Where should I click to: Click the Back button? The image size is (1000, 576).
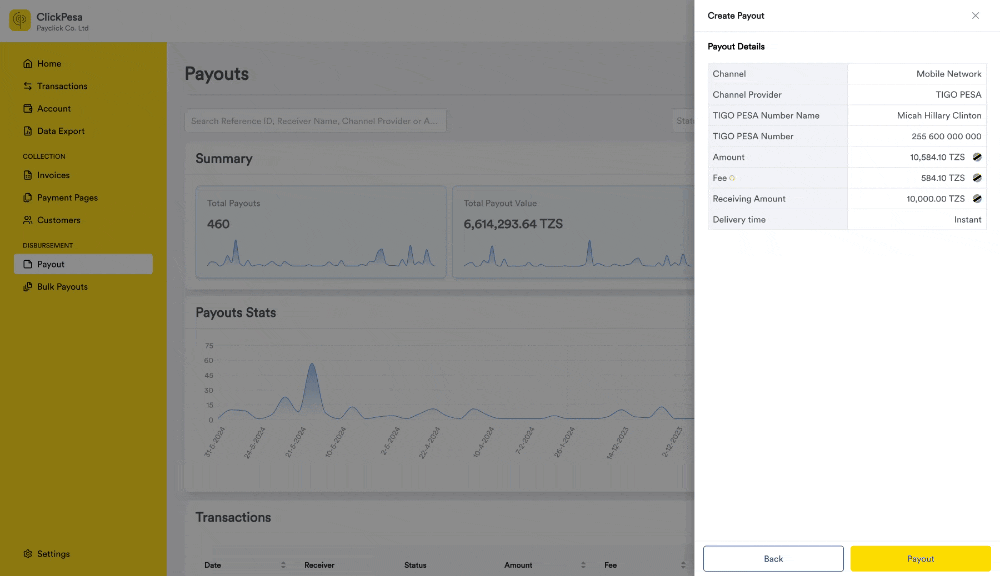(773, 559)
